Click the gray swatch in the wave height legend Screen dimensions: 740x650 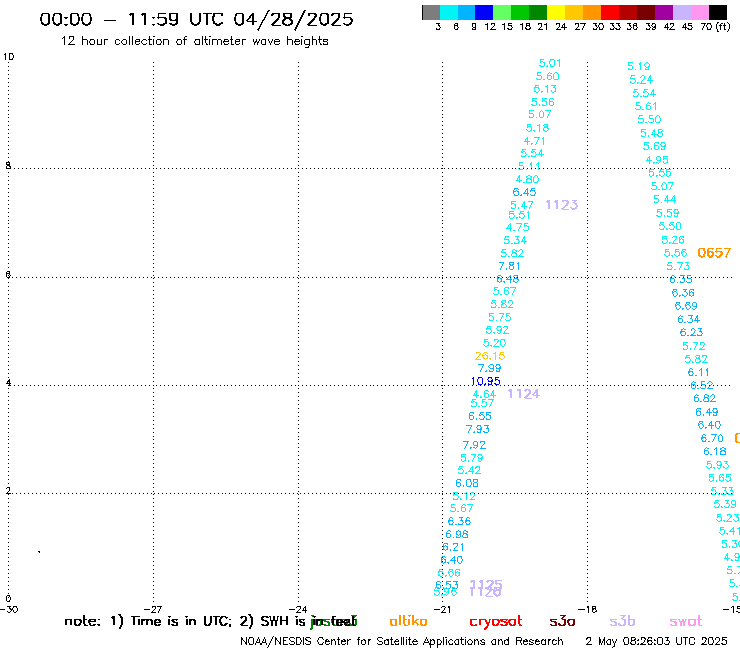pos(431,12)
